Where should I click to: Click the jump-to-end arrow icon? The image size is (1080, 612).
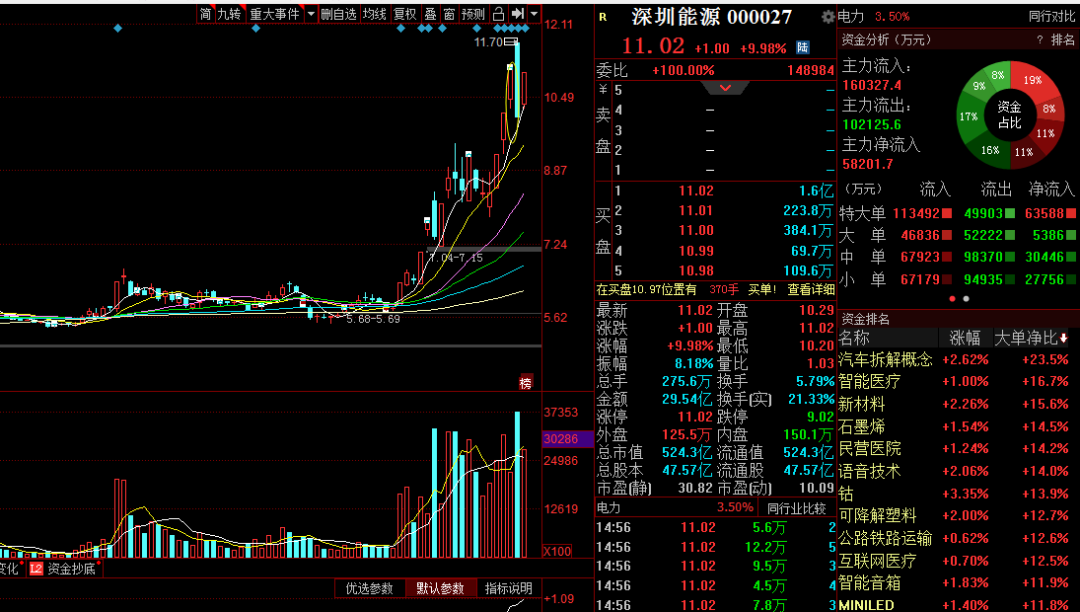(x=518, y=14)
